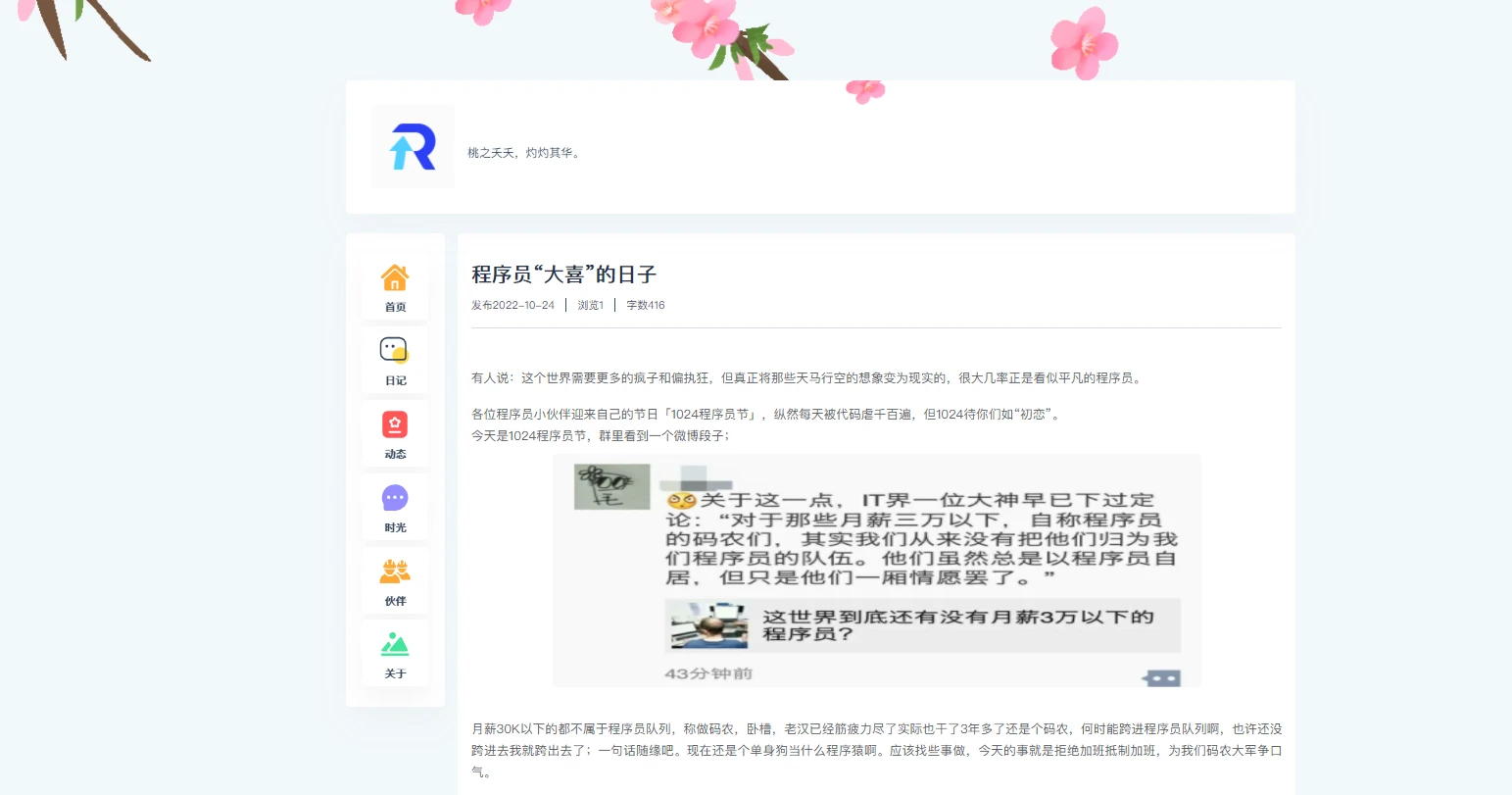The height and width of the screenshot is (795, 1512).
Task: Click the paragraph starting with 月薪30K以下
Action: click(876, 750)
